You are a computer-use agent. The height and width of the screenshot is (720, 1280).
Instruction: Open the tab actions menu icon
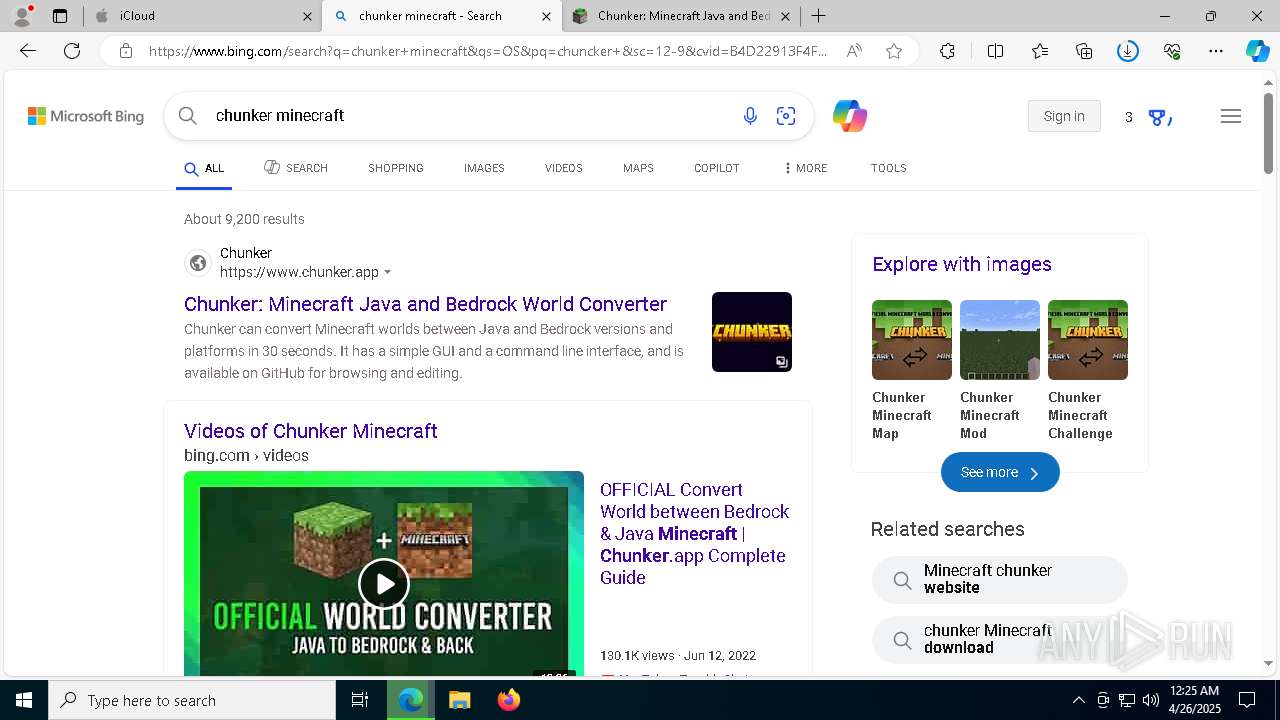tap(60, 16)
